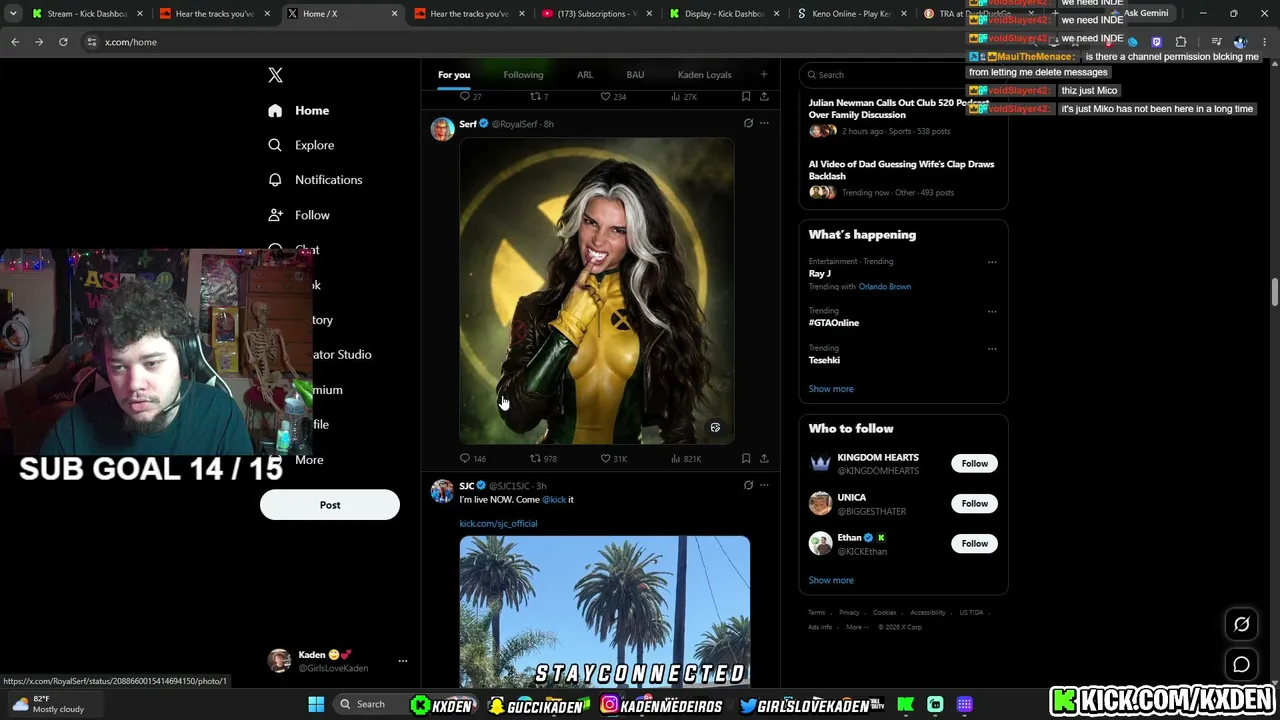This screenshot has height=720, width=1280.
Task: Show more Who to follow suggestions
Action: (831, 580)
